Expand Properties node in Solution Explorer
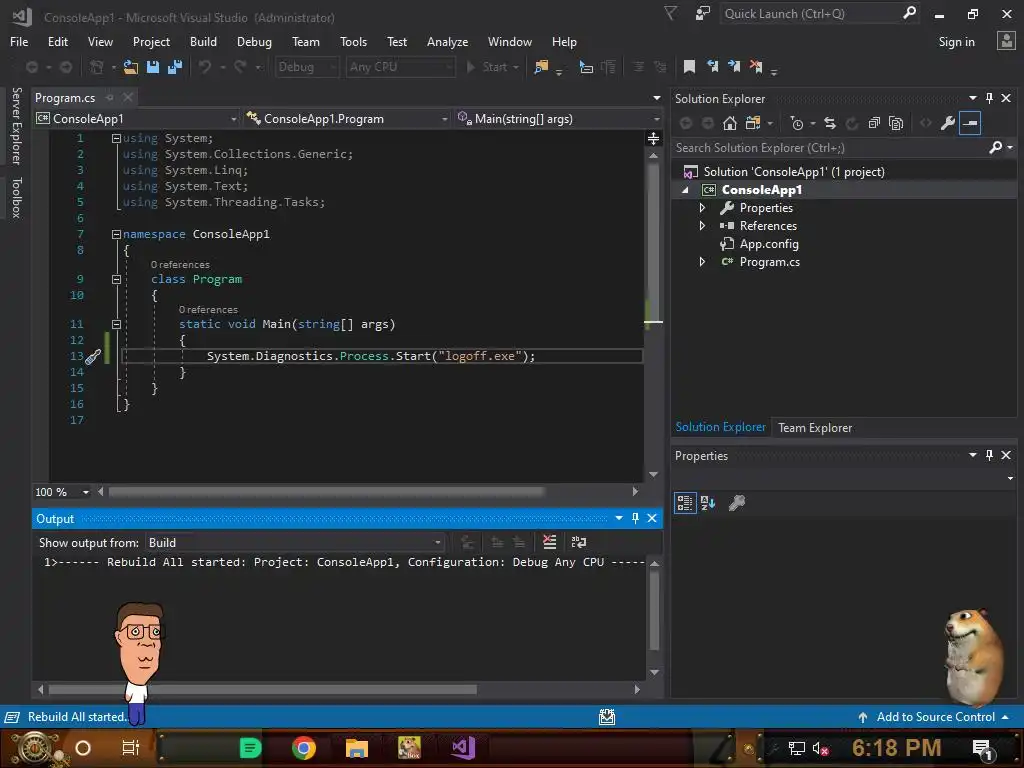 [x=703, y=208]
